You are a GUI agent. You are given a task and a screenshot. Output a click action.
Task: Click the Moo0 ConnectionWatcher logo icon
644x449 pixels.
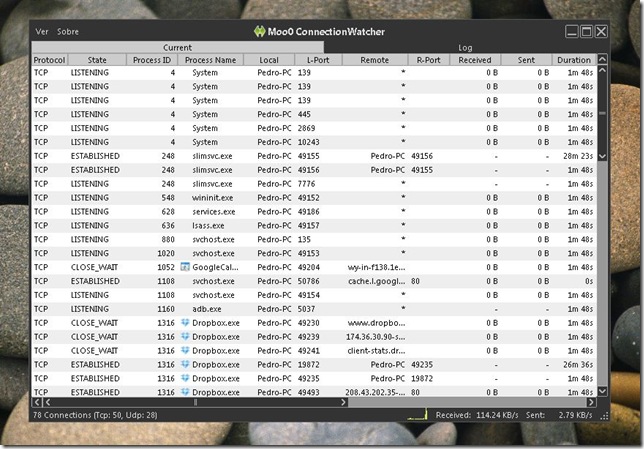(x=260, y=31)
